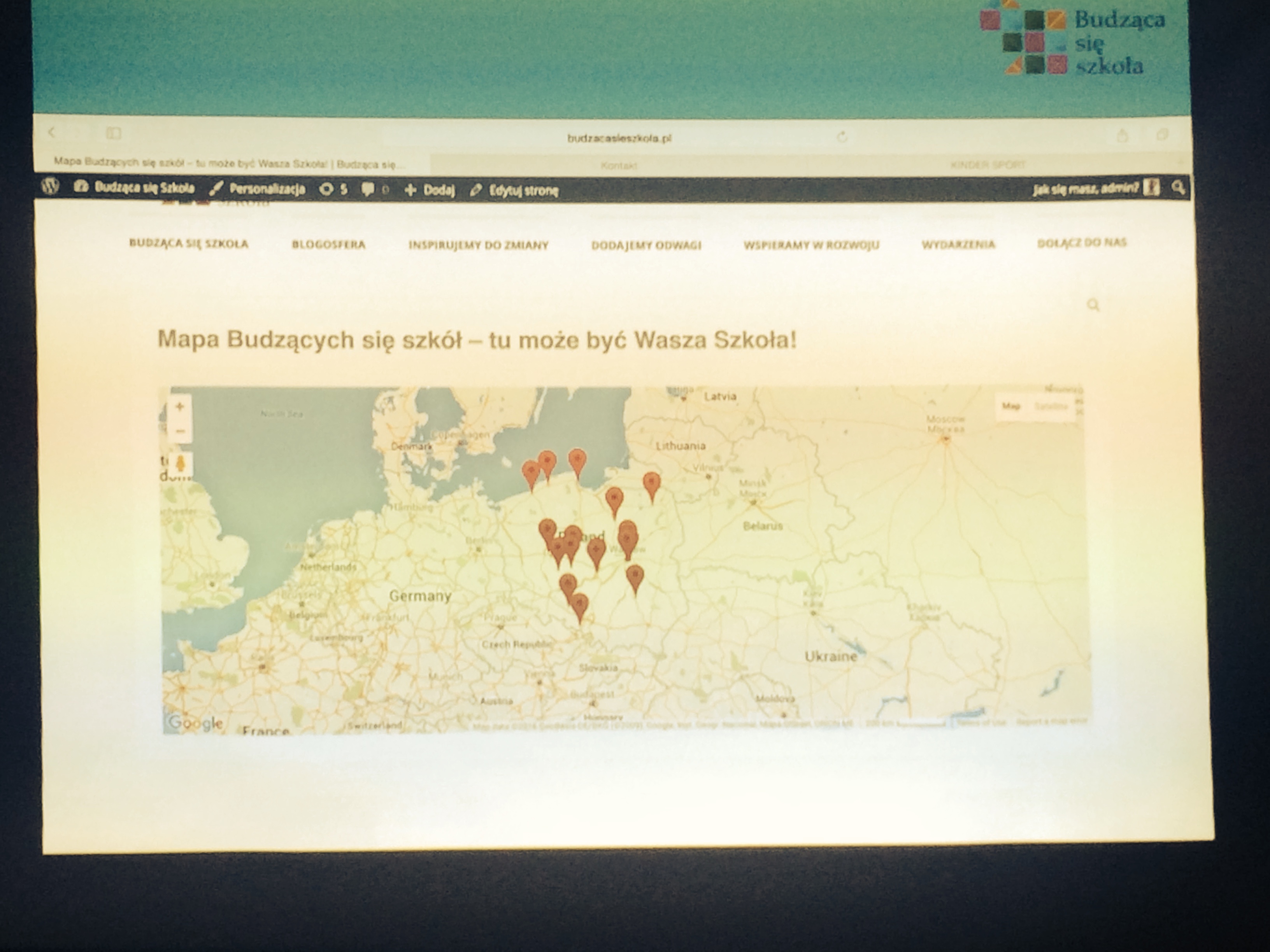Click the address bar with budzacasieszkola.pl
The height and width of the screenshot is (952, 1270).
[x=619, y=138]
